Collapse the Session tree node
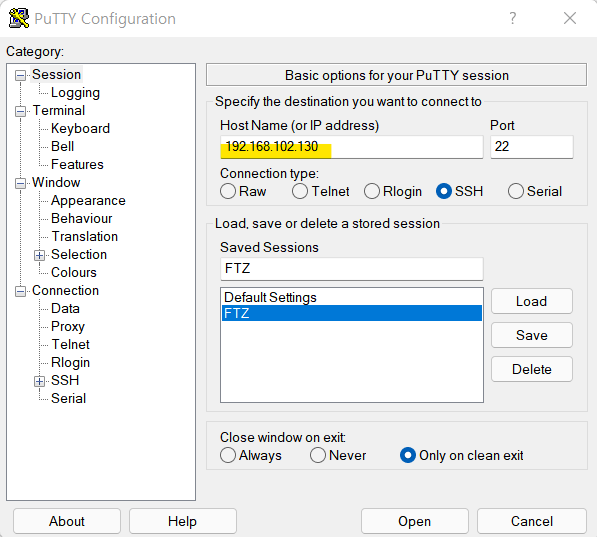The width and height of the screenshot is (597, 537). point(20,75)
